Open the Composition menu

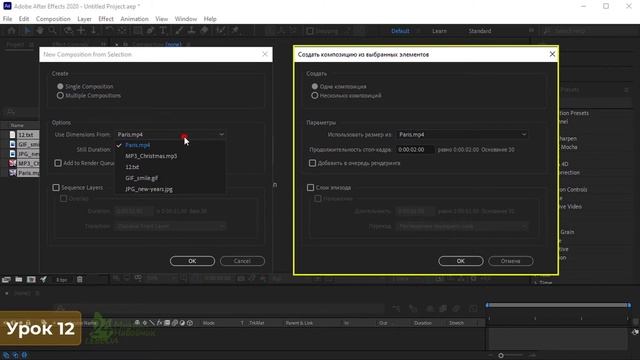pos(53,19)
